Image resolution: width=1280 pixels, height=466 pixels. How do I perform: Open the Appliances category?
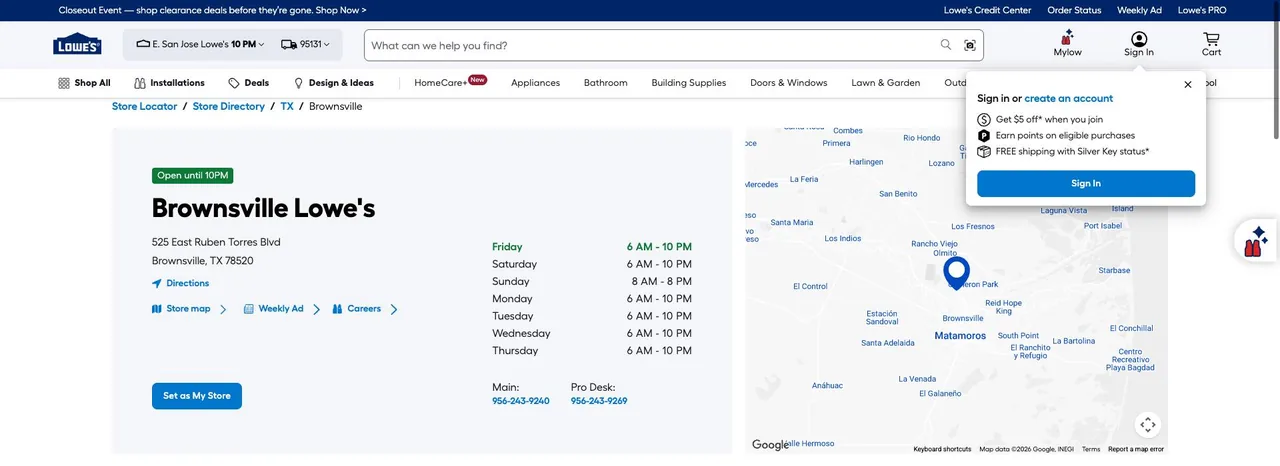(535, 83)
